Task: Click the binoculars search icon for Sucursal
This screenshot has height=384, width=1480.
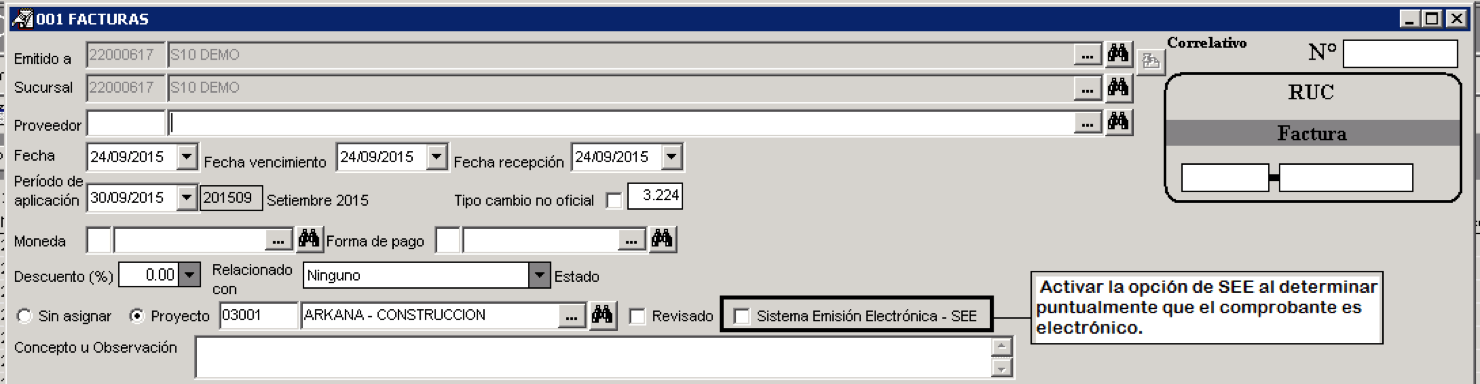Action: [x=1118, y=88]
